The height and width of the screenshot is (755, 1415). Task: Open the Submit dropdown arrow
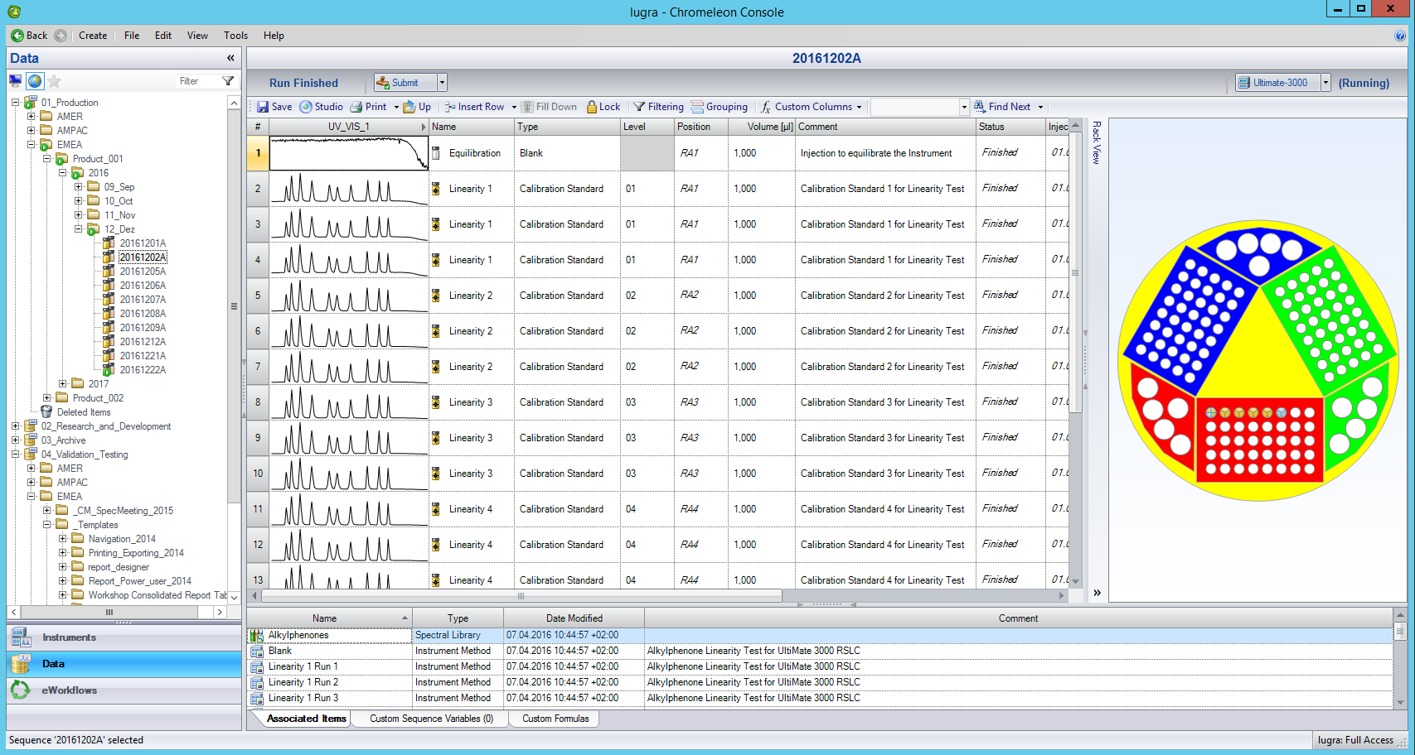(442, 83)
